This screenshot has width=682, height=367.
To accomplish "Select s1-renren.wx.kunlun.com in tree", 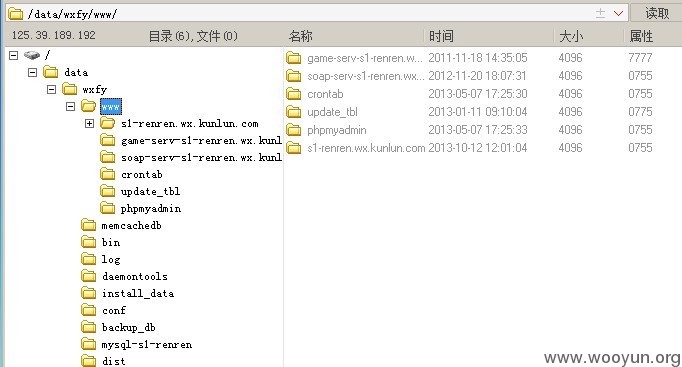I will click(190, 123).
